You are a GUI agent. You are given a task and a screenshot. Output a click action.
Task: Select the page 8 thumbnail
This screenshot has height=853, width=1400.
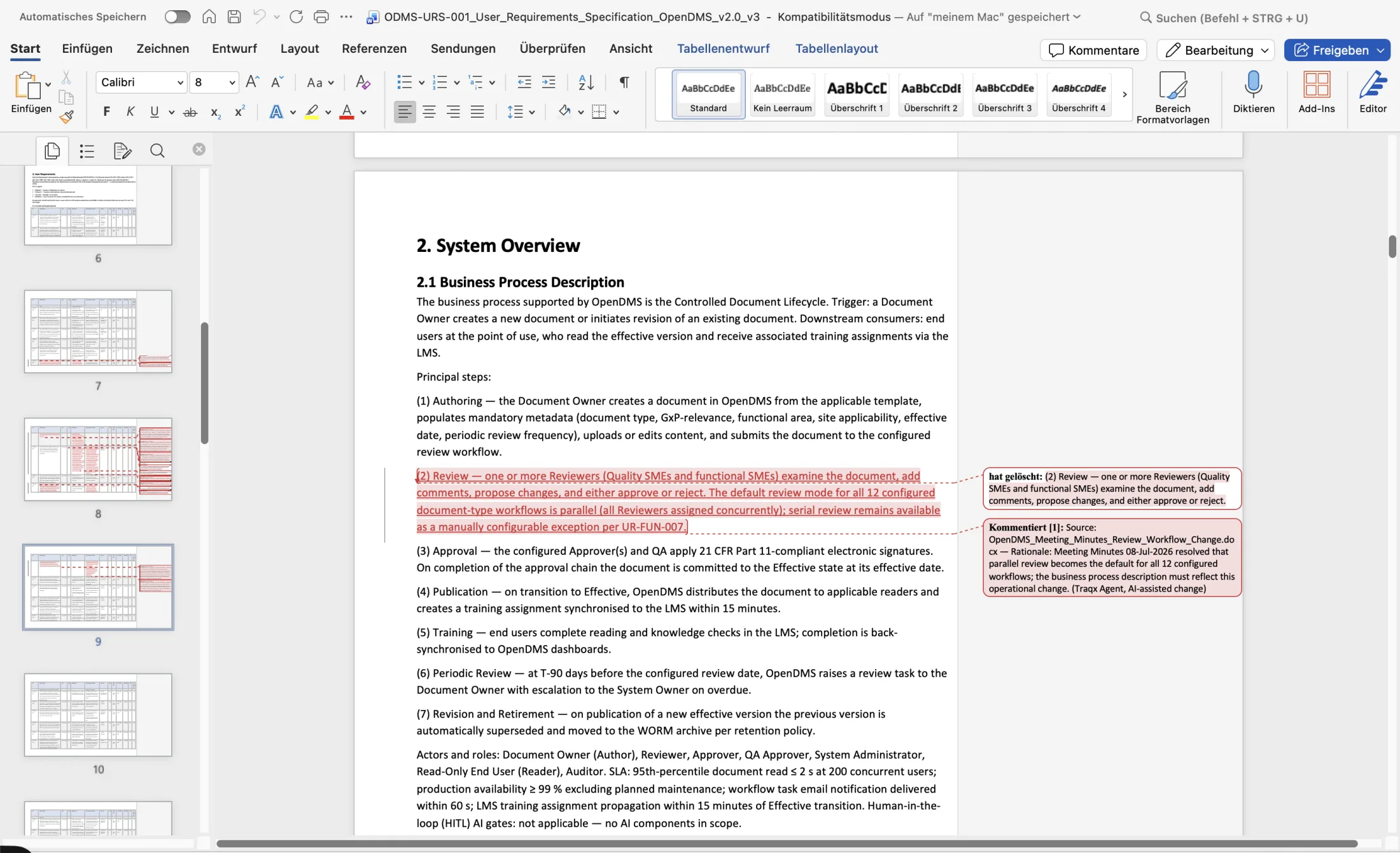[98, 459]
